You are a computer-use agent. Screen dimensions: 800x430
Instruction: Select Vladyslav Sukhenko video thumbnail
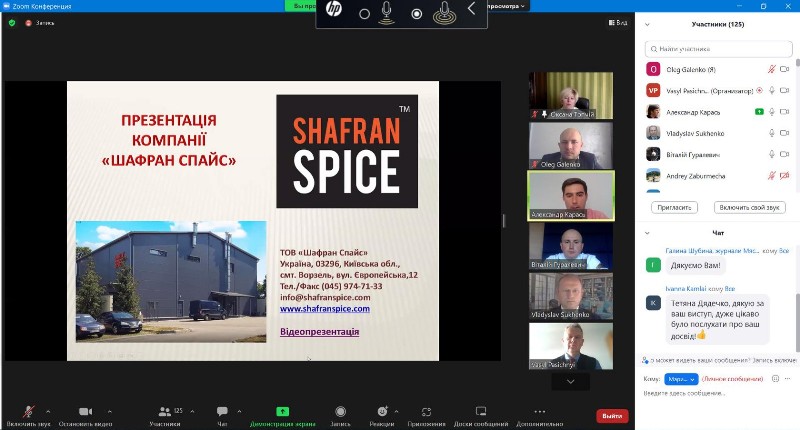click(x=570, y=296)
